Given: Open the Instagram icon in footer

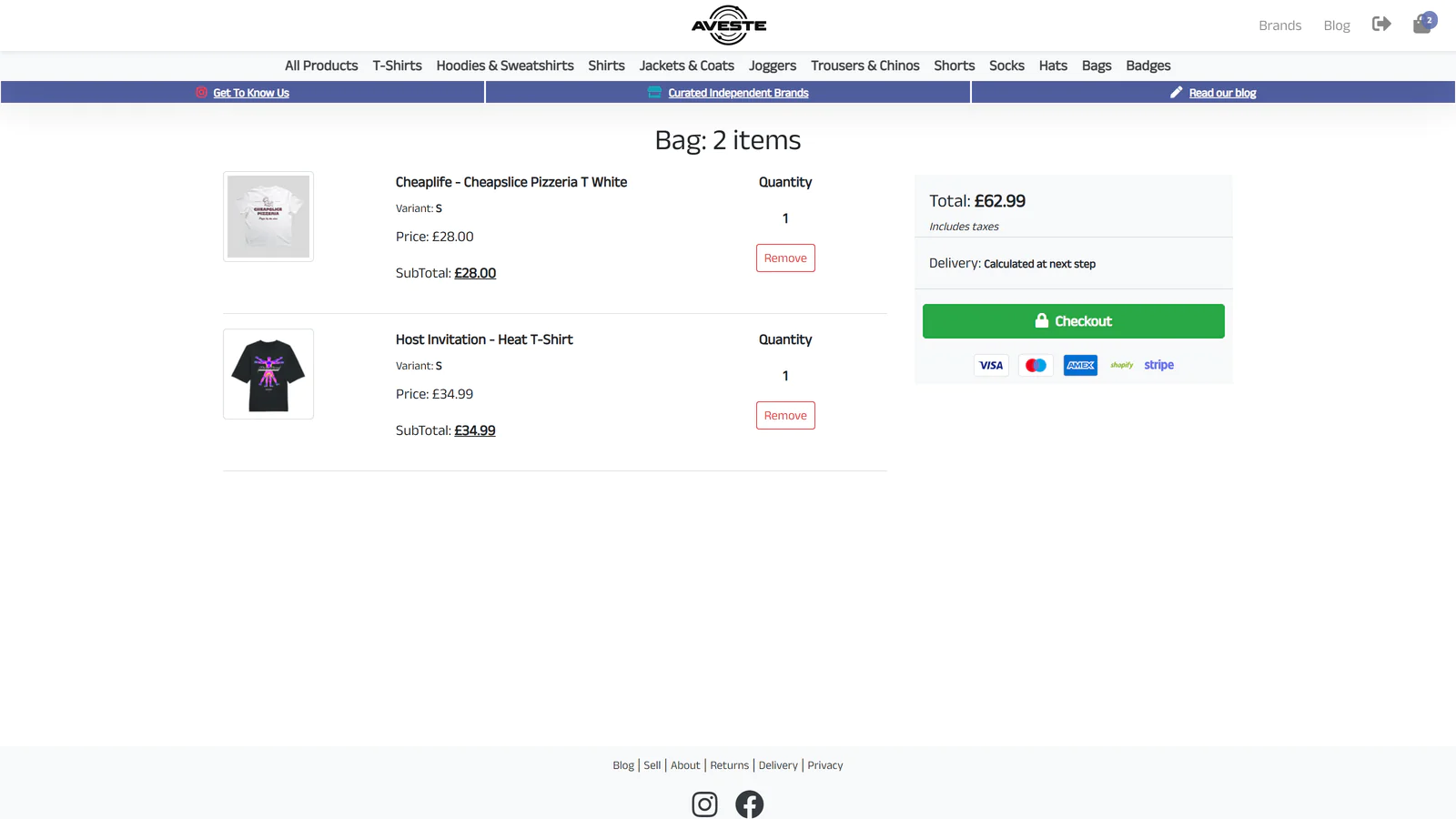Looking at the screenshot, I should (x=704, y=804).
